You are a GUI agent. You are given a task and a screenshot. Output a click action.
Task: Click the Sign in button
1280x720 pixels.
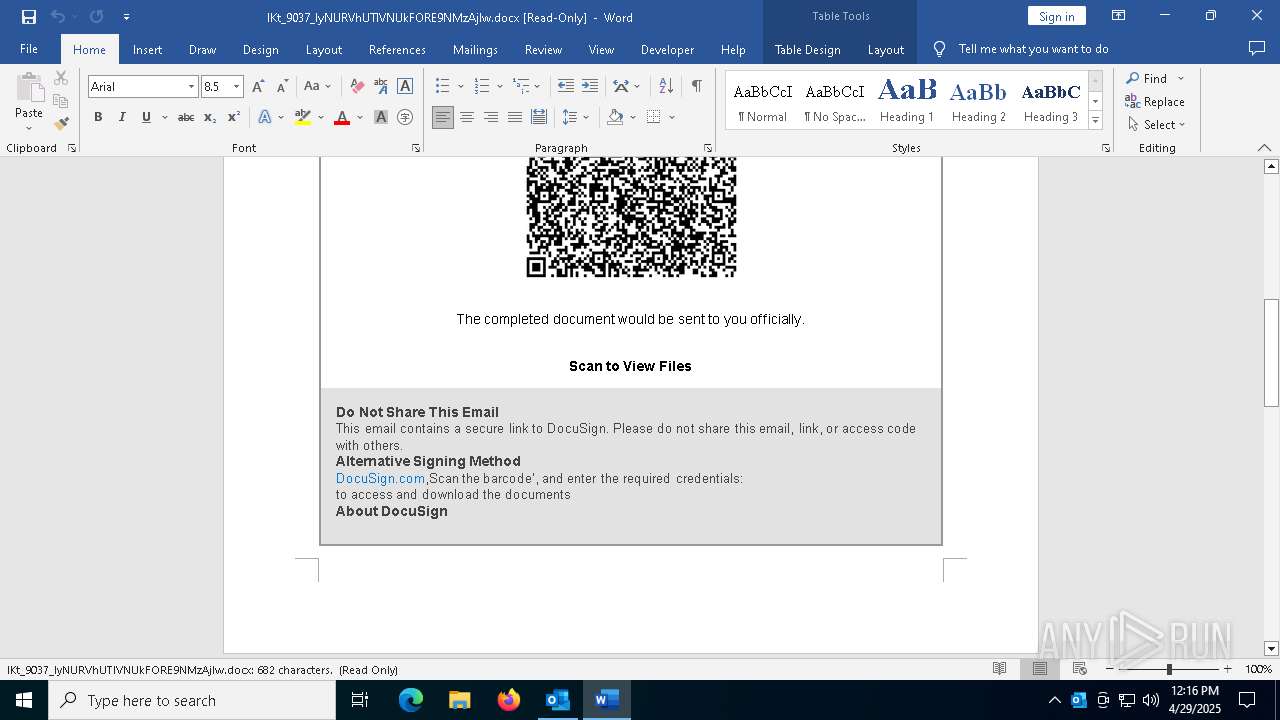pos(1057,16)
